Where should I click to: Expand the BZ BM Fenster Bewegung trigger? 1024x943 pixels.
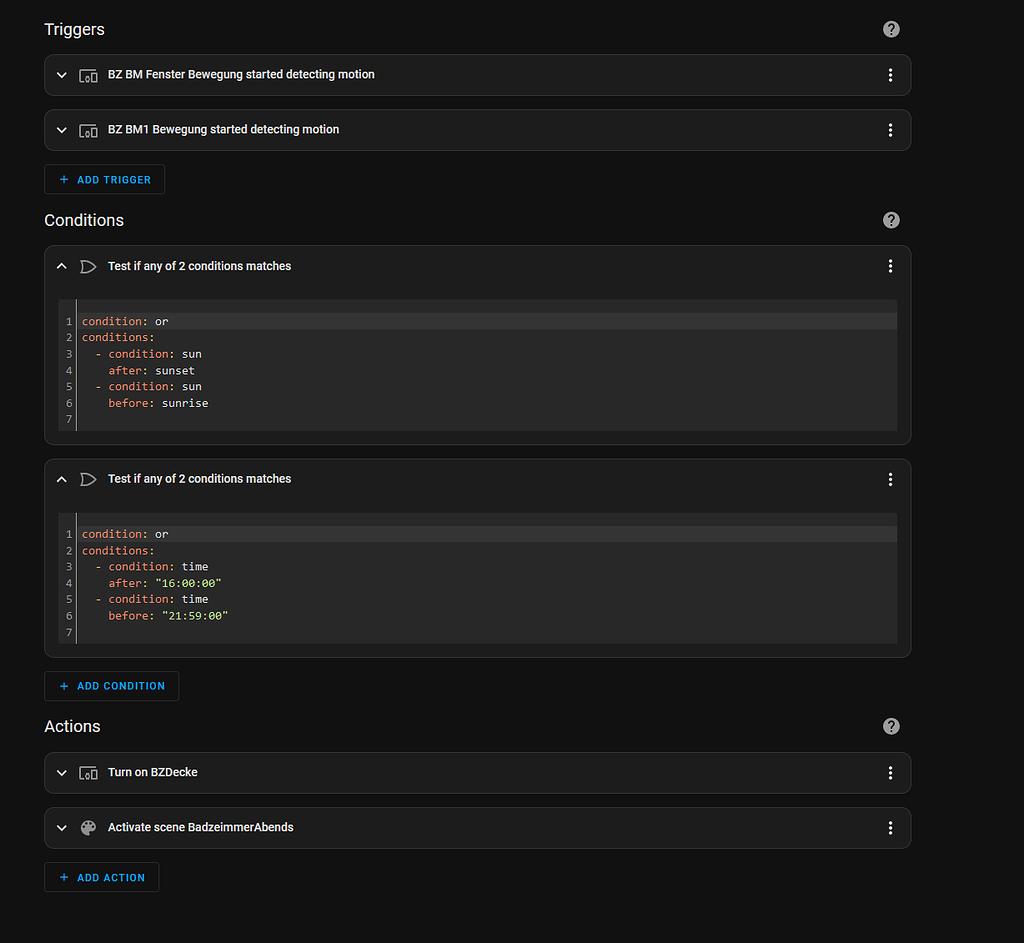click(62, 75)
